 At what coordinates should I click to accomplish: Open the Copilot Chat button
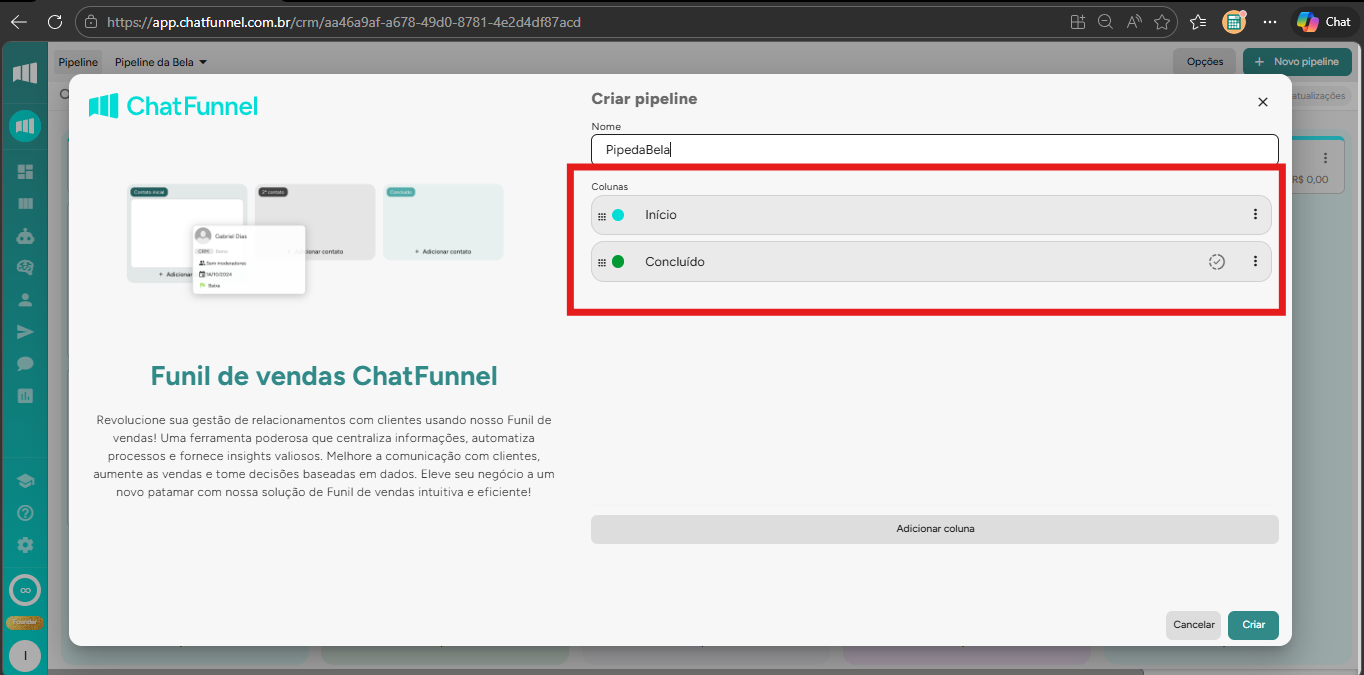coord(1324,21)
